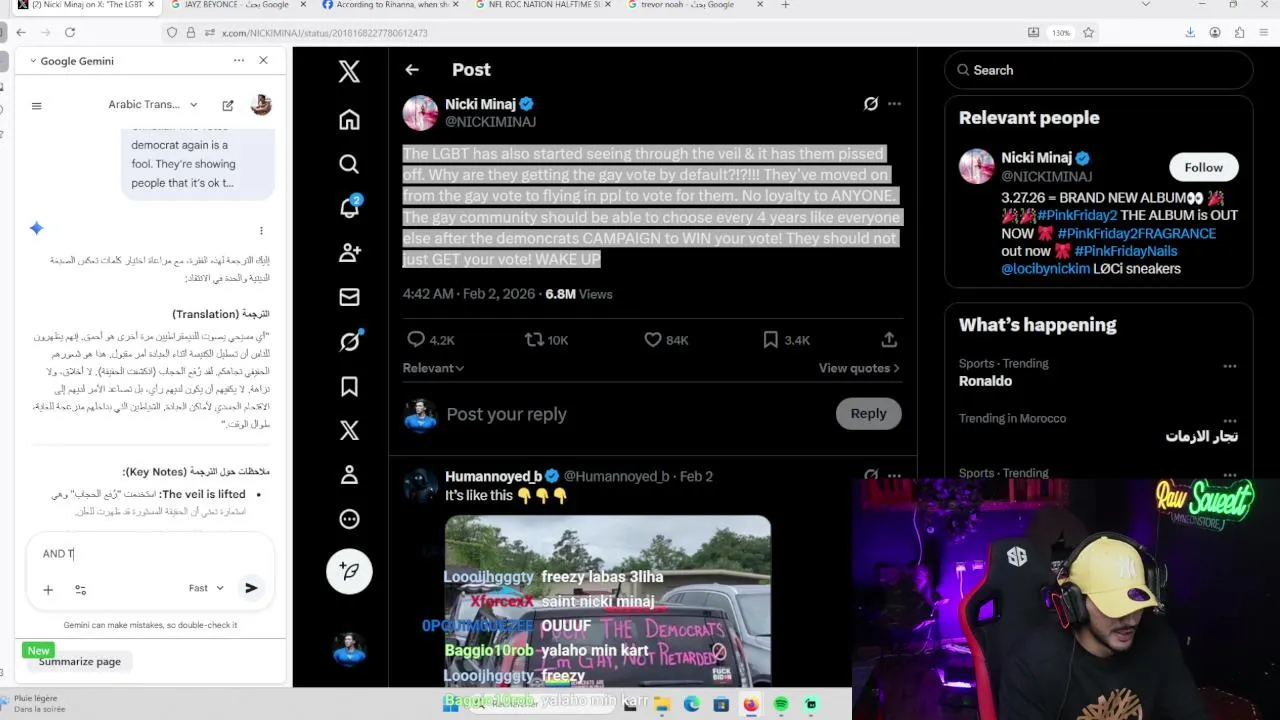Go back using Post back arrow

412,70
